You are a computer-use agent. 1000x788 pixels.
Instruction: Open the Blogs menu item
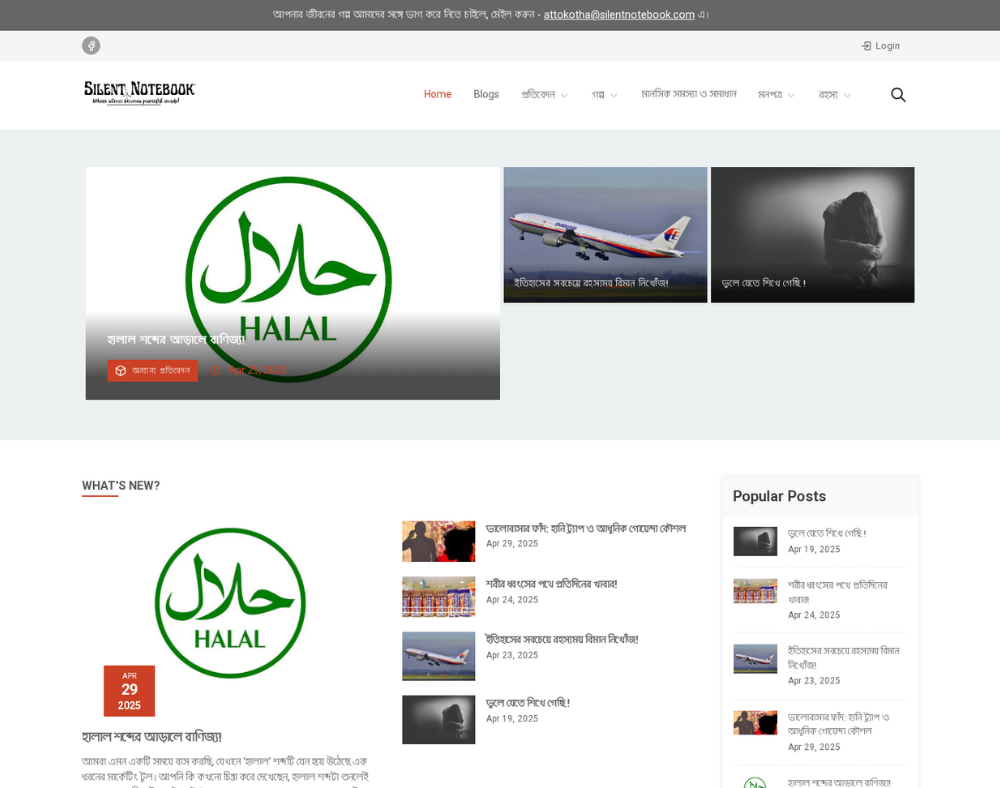point(486,94)
